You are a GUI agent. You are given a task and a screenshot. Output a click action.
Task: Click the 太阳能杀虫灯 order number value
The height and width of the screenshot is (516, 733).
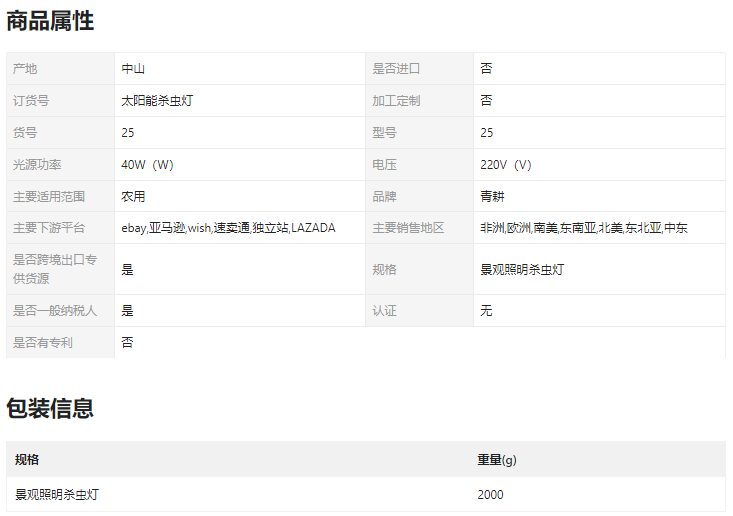click(x=153, y=101)
